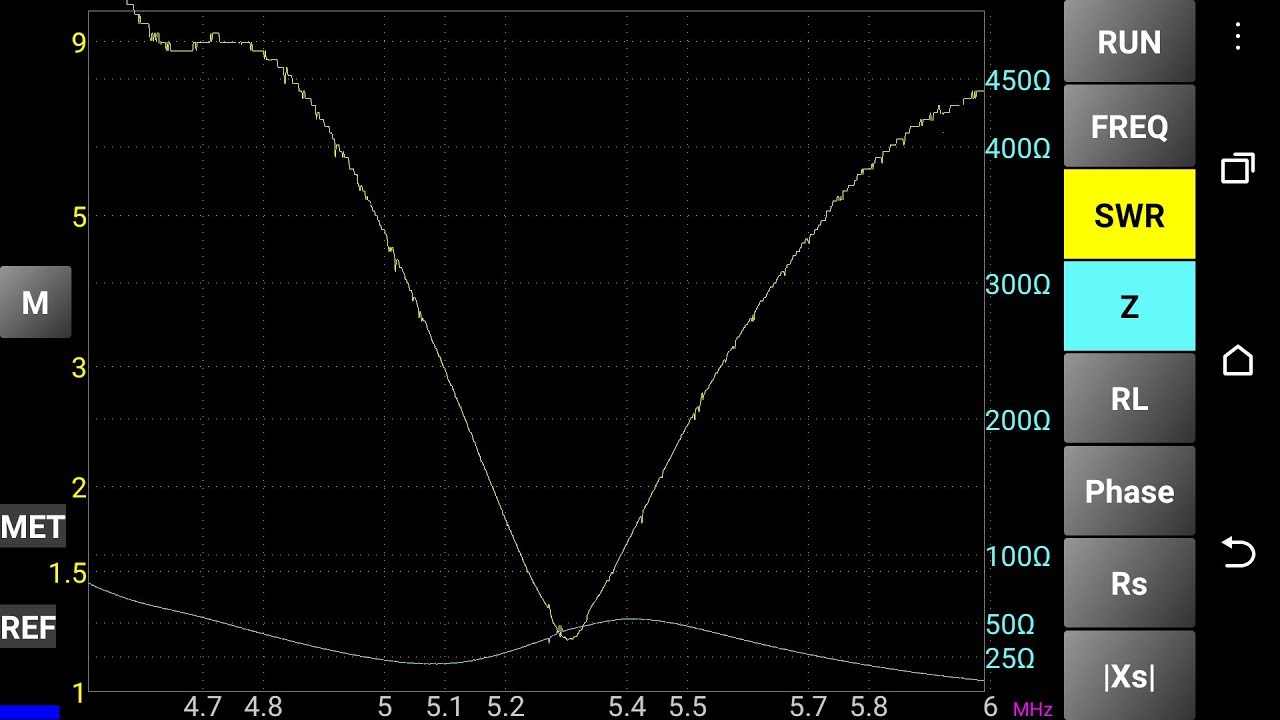This screenshot has height=720, width=1280.
Task: Click the MHz unit label
Action: point(1033,710)
